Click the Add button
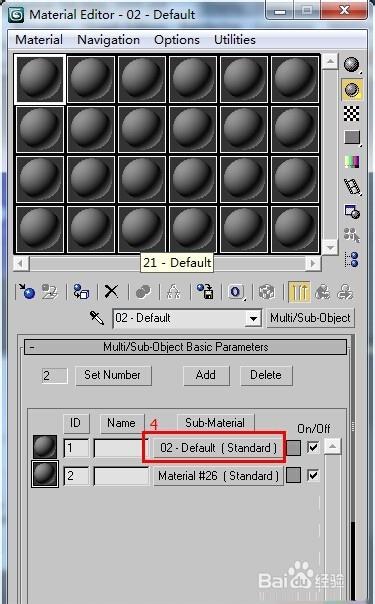Screen dimensions: 375x604 pyautogui.click(x=206, y=375)
